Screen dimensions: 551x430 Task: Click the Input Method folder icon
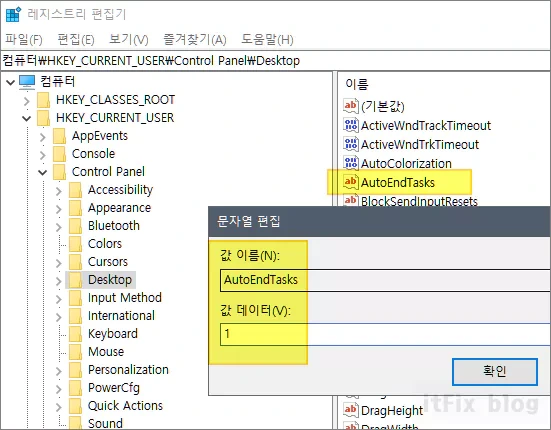pyautogui.click(x=75, y=298)
